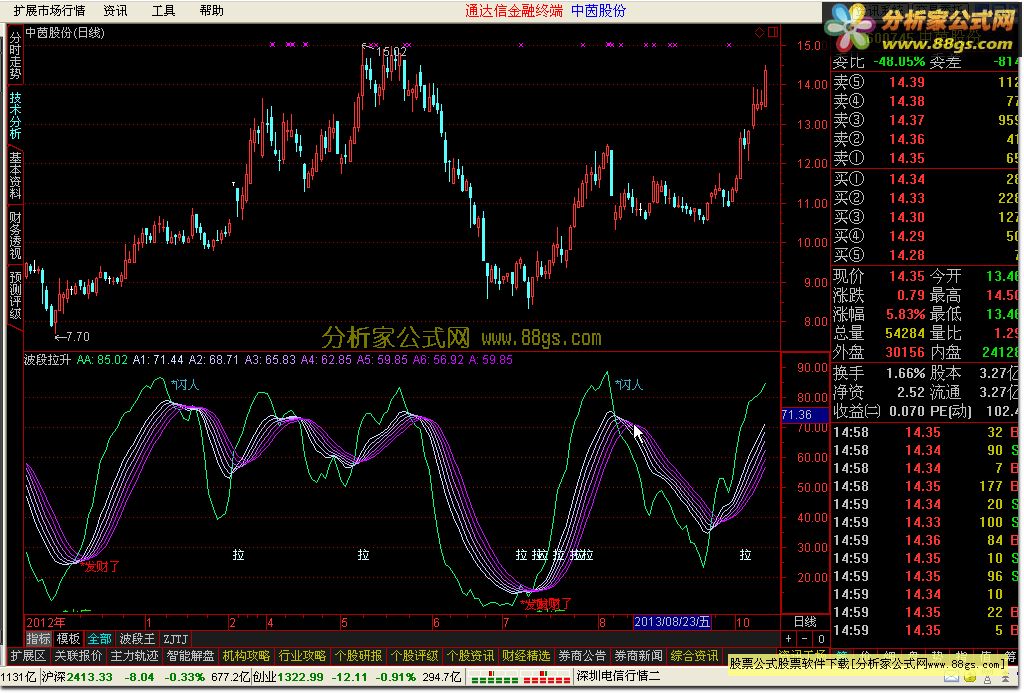
Task: Open the 扩展市场行情 menu
Action: [x=49, y=10]
